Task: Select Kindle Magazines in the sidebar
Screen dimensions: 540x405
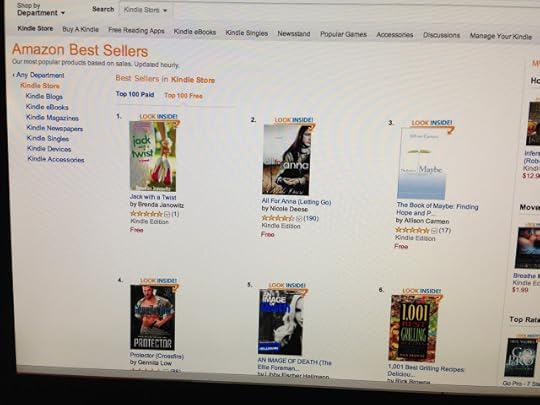Action: (x=52, y=118)
